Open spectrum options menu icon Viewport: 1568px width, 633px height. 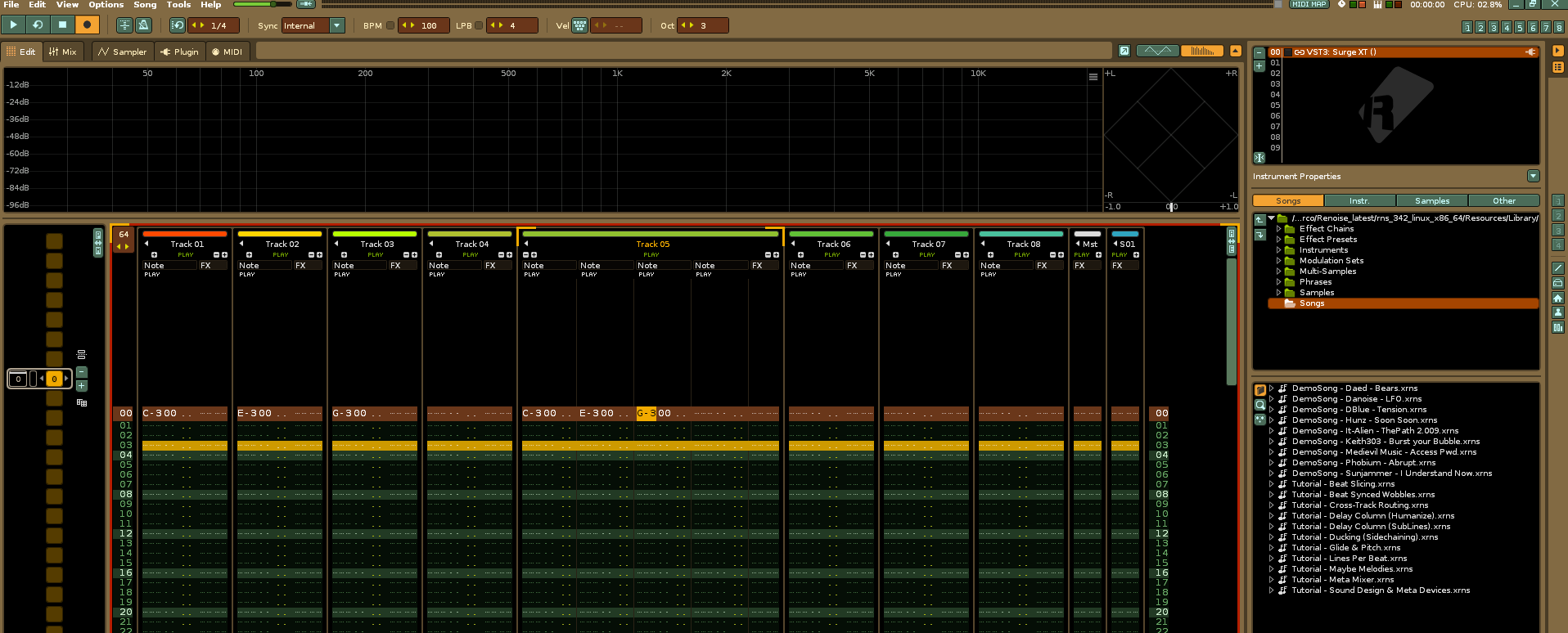coord(1093,77)
